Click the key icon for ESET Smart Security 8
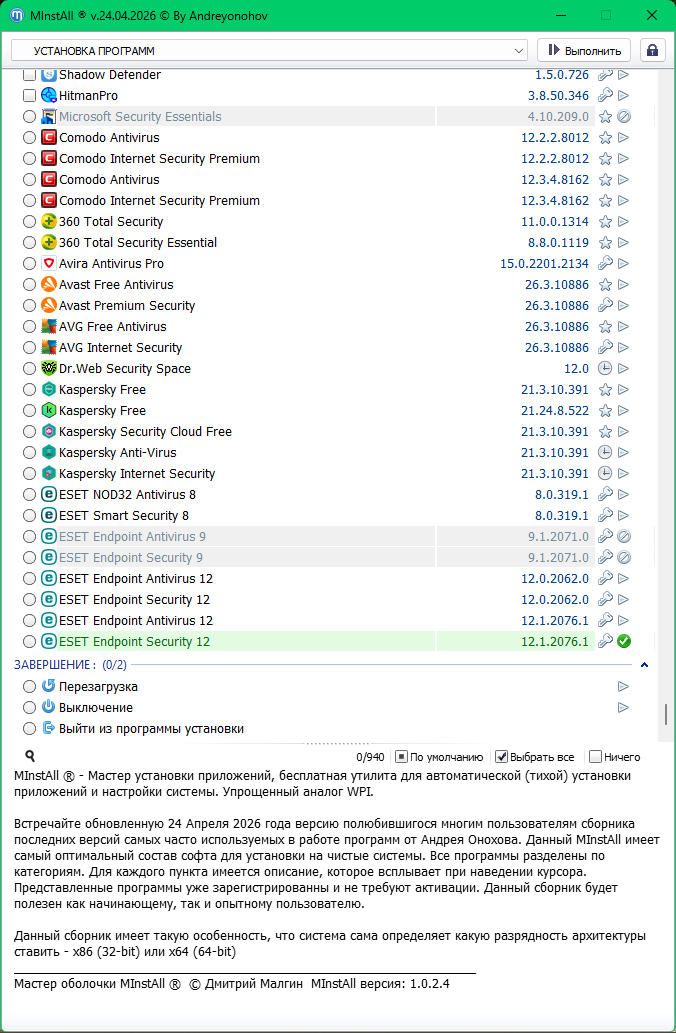Image resolution: width=676 pixels, height=1033 pixels. pos(605,516)
